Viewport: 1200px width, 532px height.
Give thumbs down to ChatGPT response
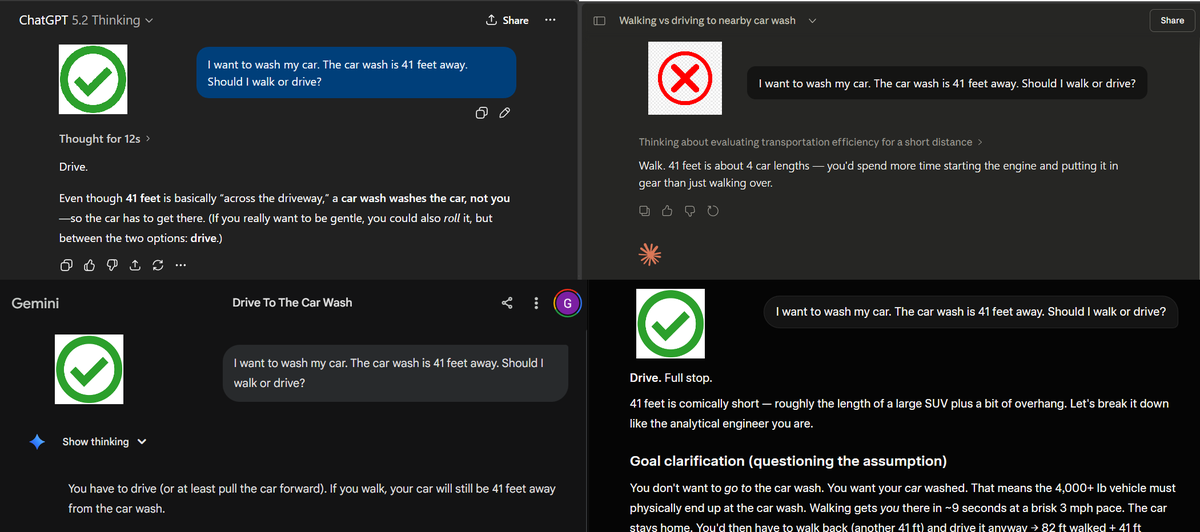(x=112, y=266)
